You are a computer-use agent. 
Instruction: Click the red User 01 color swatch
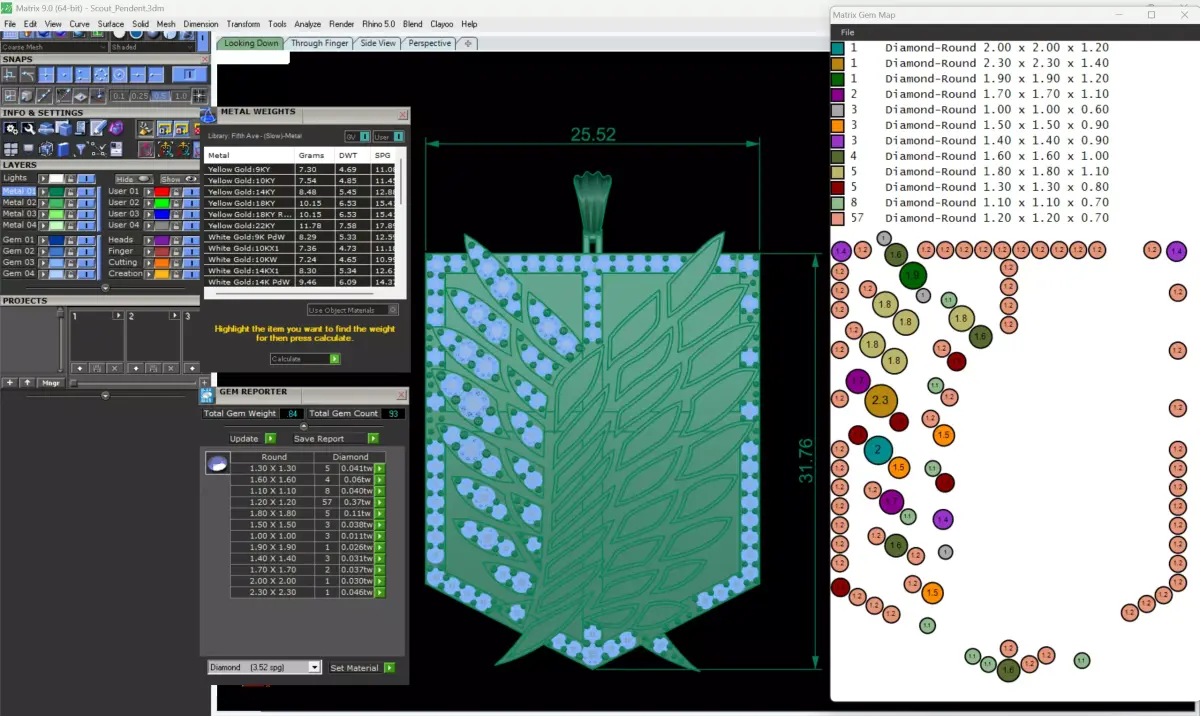(161, 192)
